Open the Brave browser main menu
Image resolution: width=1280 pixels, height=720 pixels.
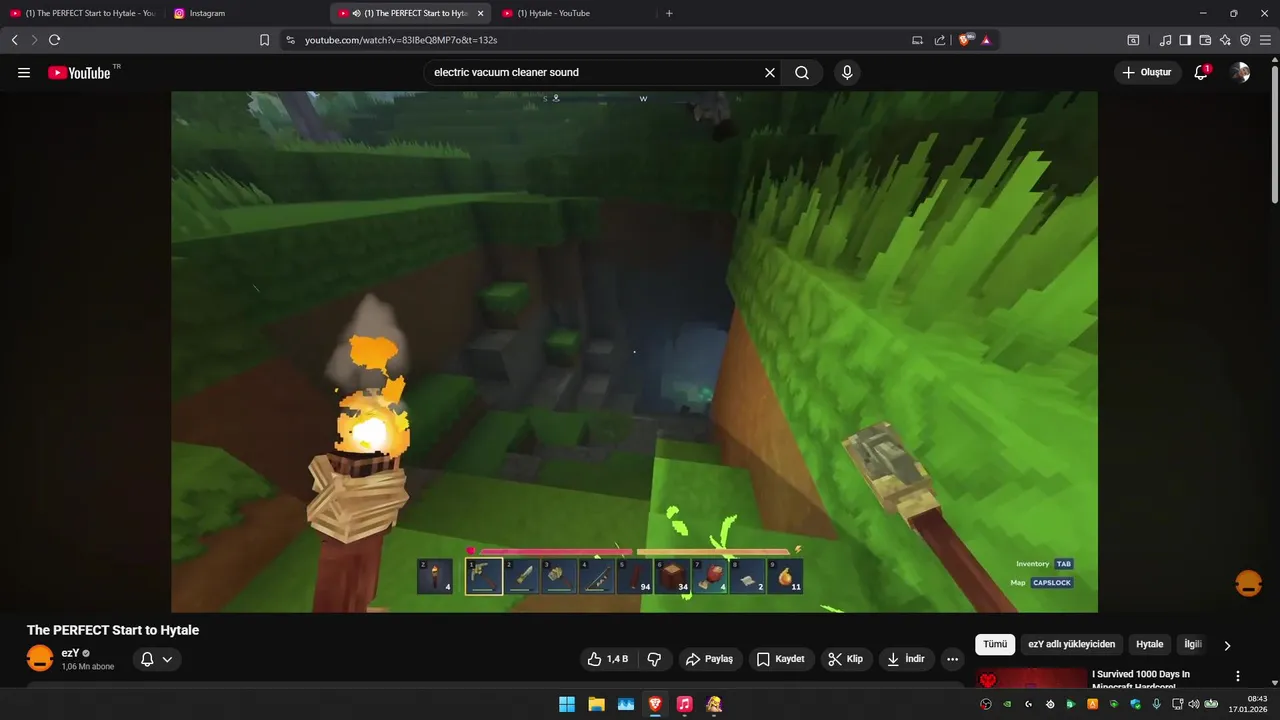pos(1265,40)
